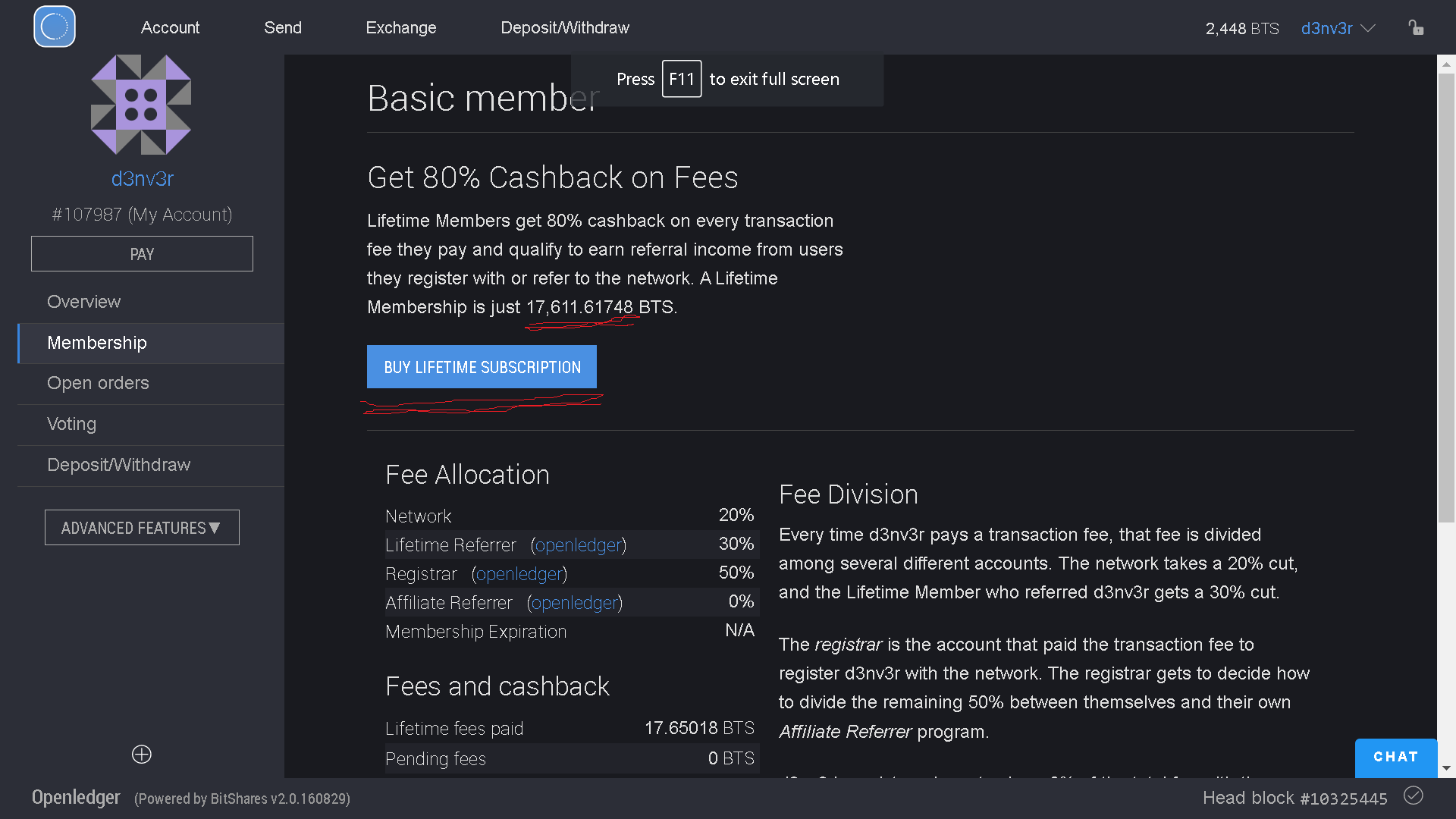Click the PAY button

(142, 254)
